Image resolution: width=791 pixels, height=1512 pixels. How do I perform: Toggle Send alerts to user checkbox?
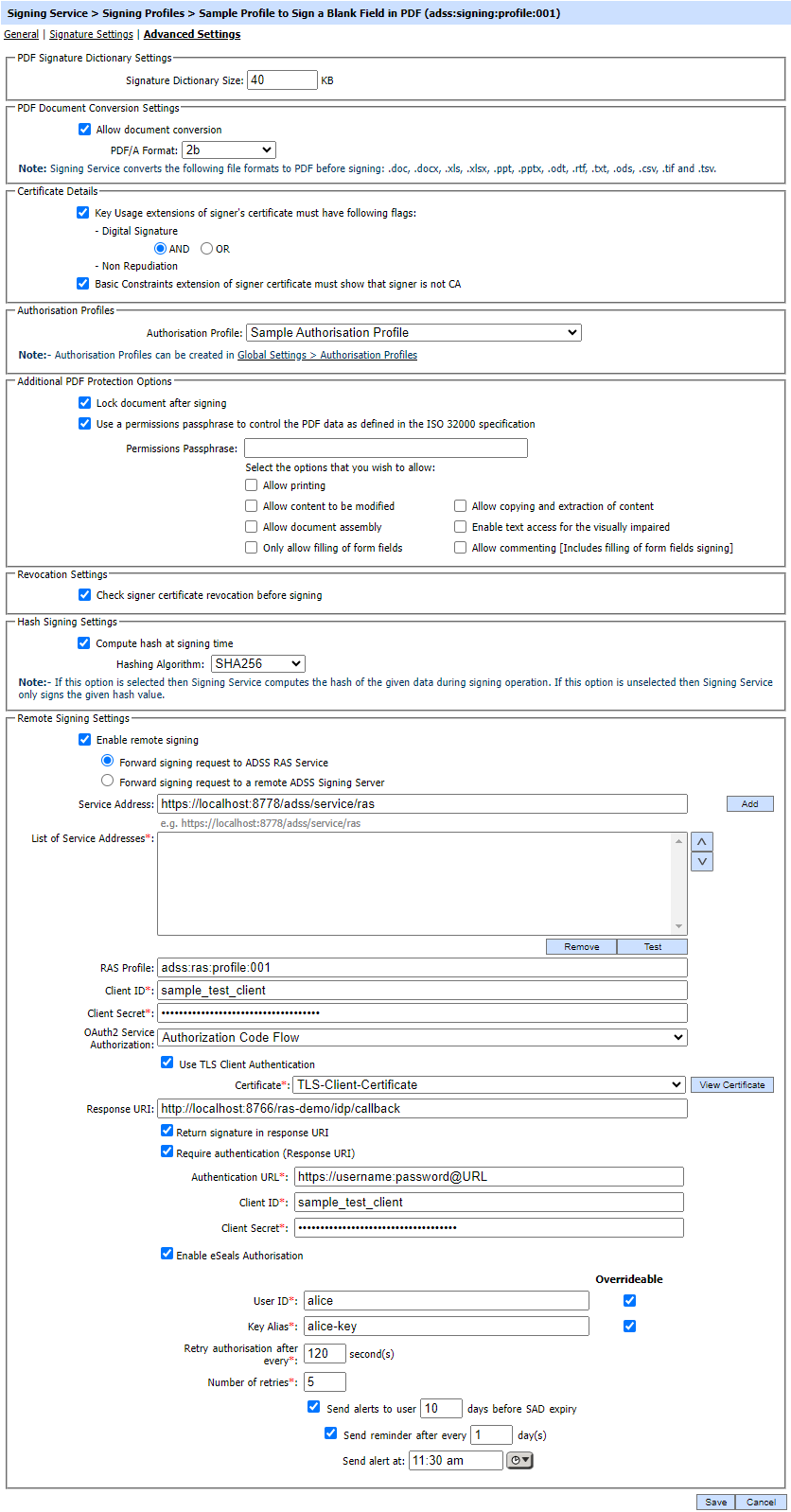tap(313, 1407)
